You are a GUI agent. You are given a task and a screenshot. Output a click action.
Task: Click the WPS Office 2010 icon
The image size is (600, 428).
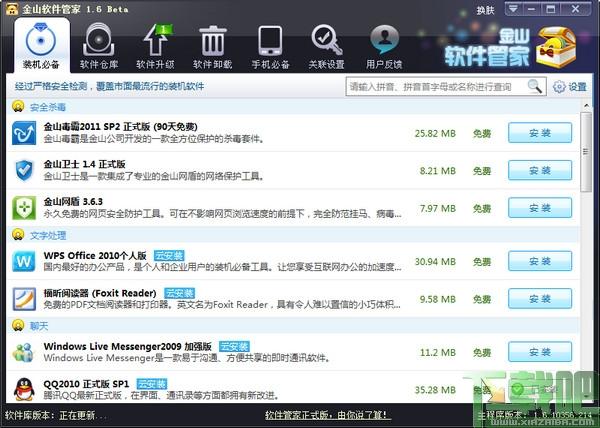click(x=24, y=261)
